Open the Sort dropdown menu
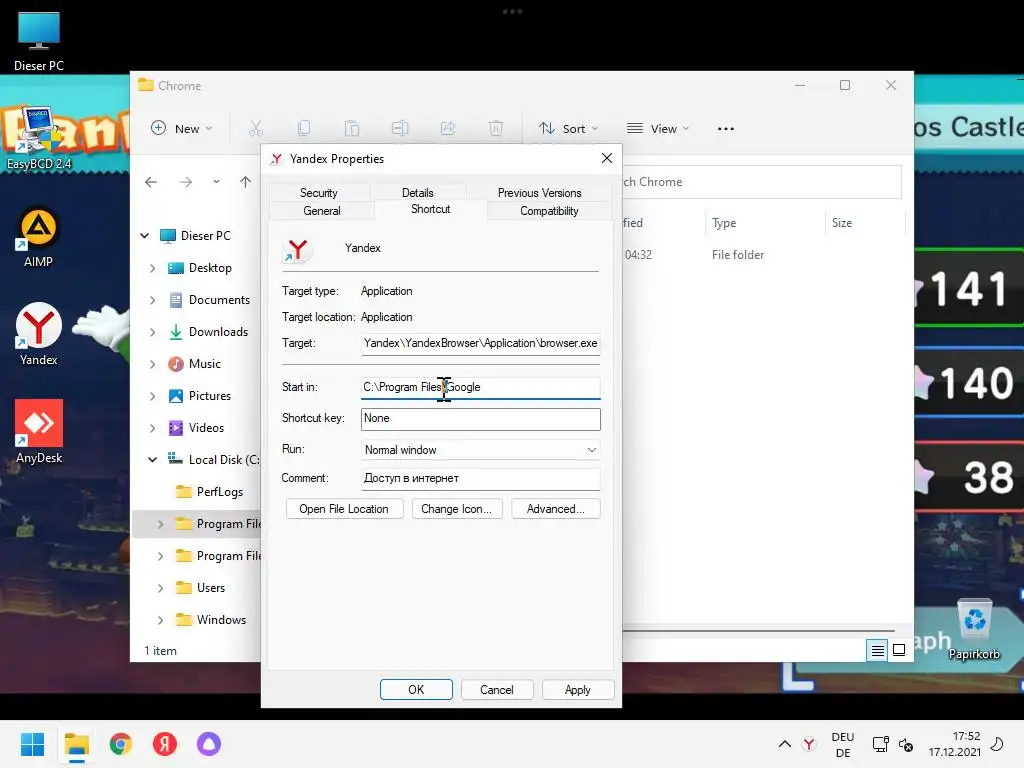The height and width of the screenshot is (768, 1024). coord(568,129)
